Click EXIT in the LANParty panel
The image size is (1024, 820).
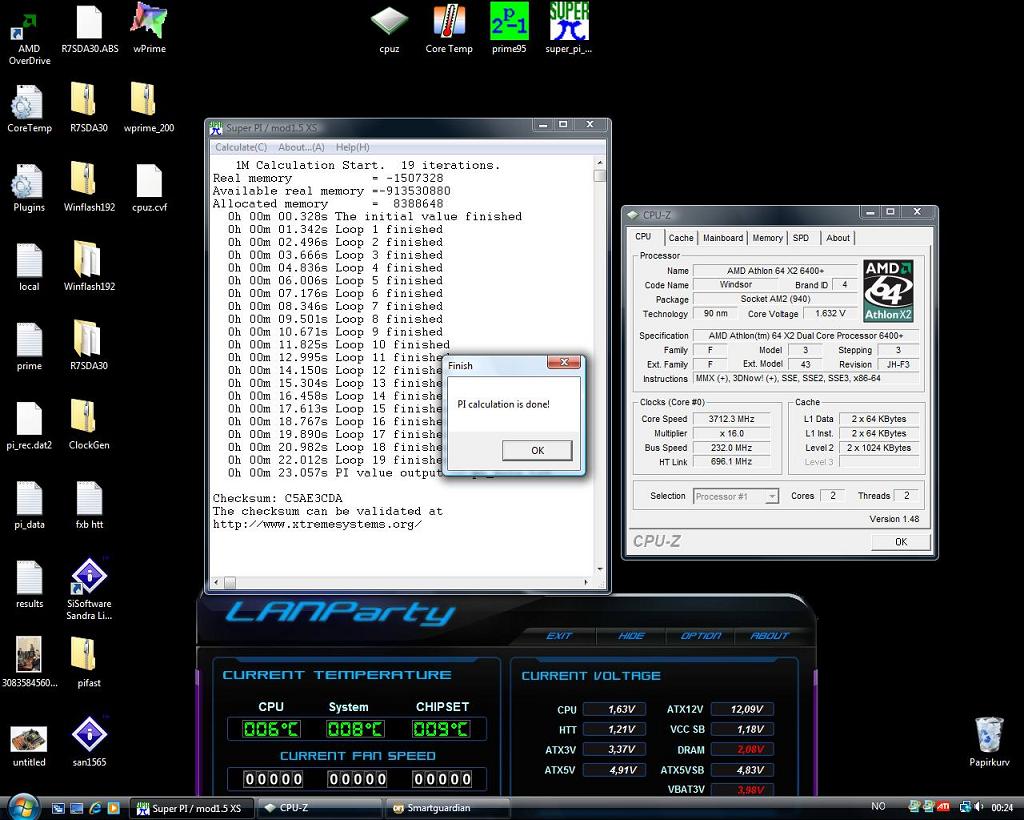coord(559,636)
